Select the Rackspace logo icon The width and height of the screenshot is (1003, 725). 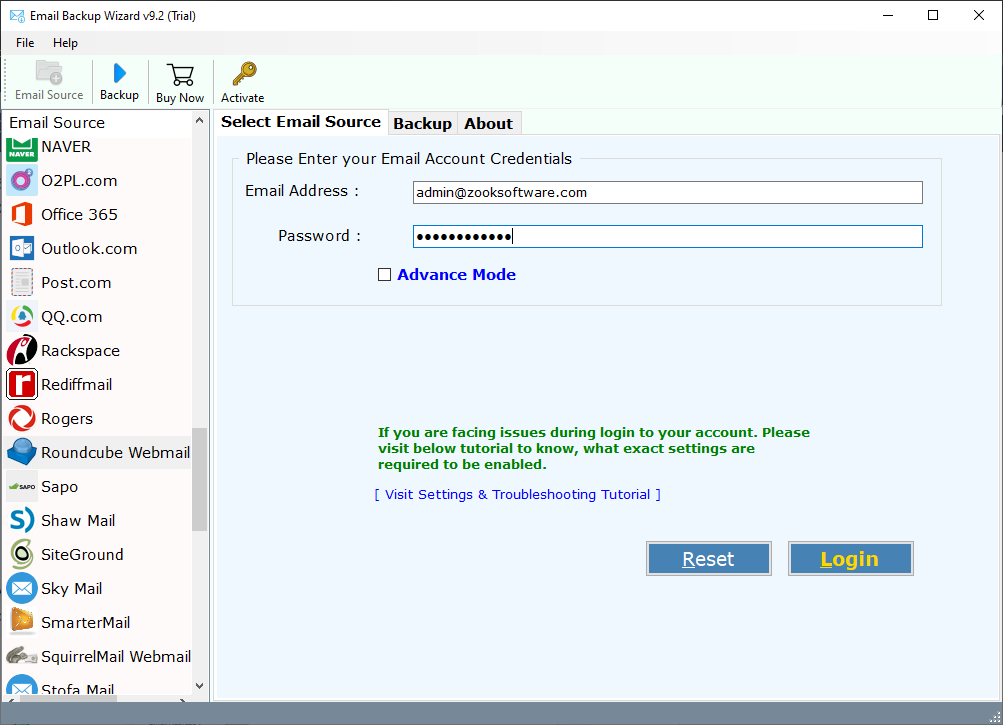coord(22,350)
